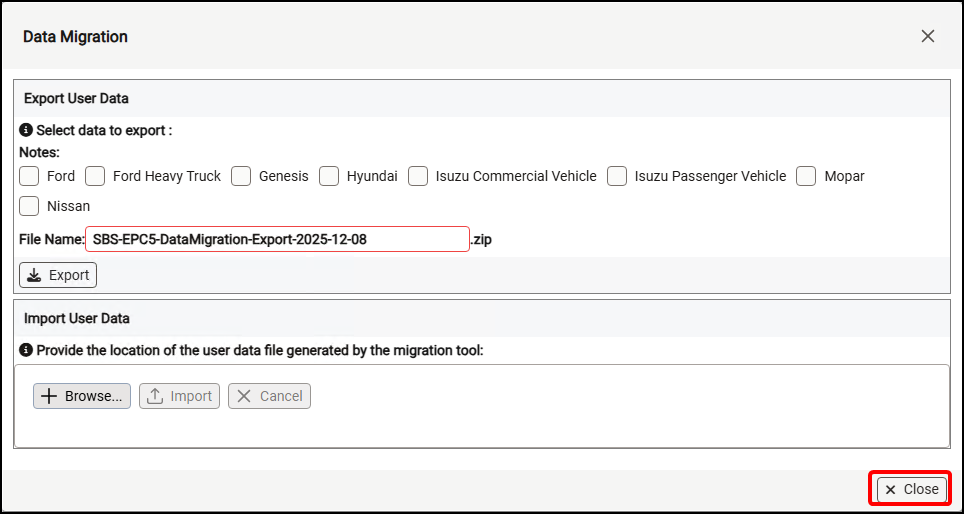This screenshot has height=514, width=964.
Task: Tick the Ford Heavy Truck checkbox
Action: coord(95,176)
